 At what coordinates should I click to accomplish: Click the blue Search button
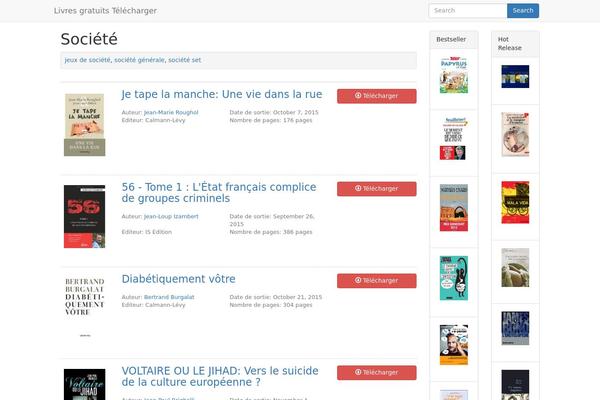click(x=523, y=11)
